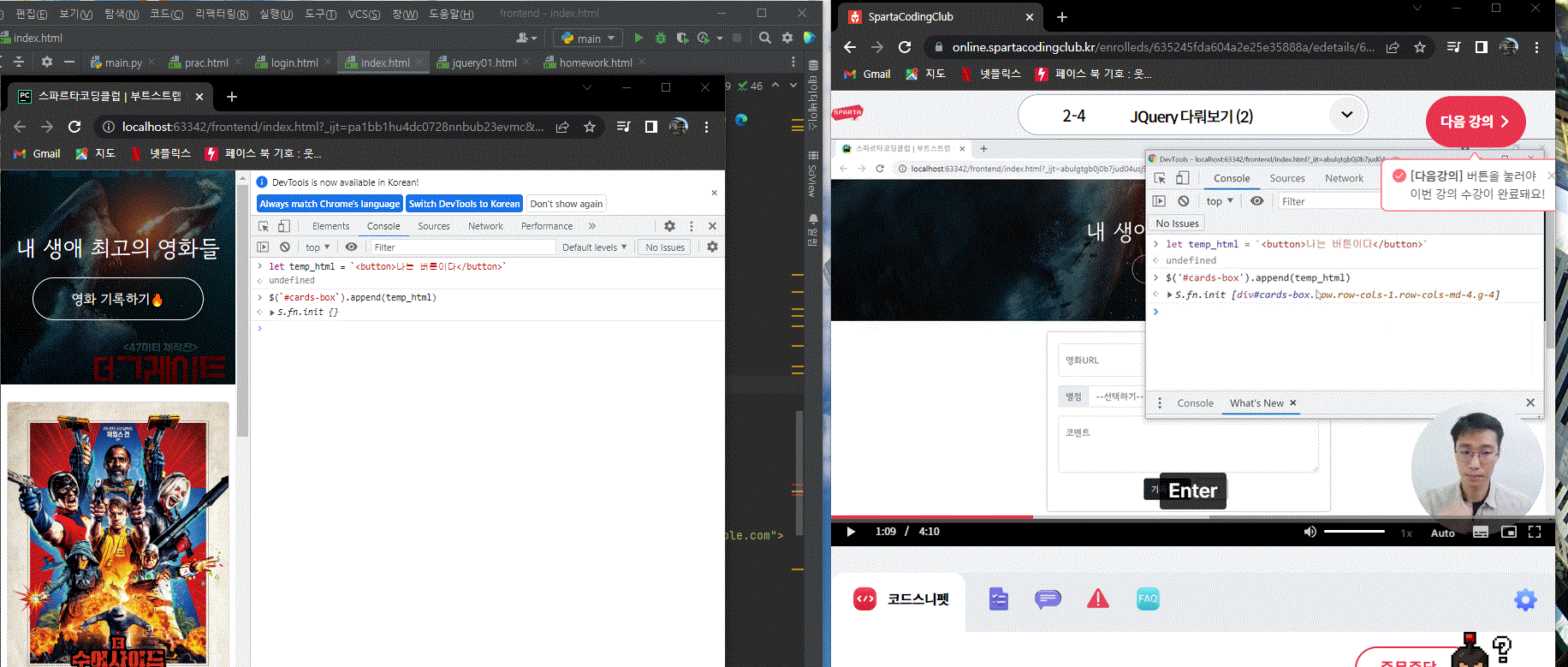Toggle DevTools device toolbar in left Chrome

click(284, 226)
